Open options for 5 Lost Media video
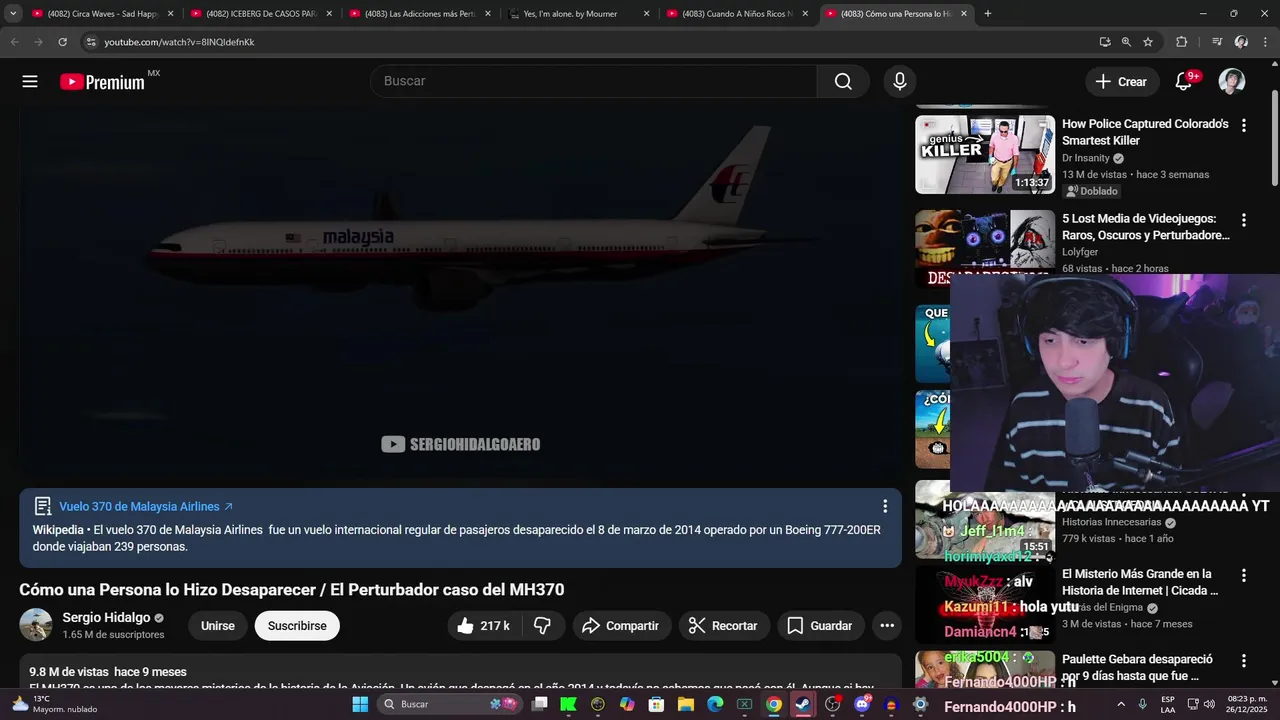 point(1244,220)
